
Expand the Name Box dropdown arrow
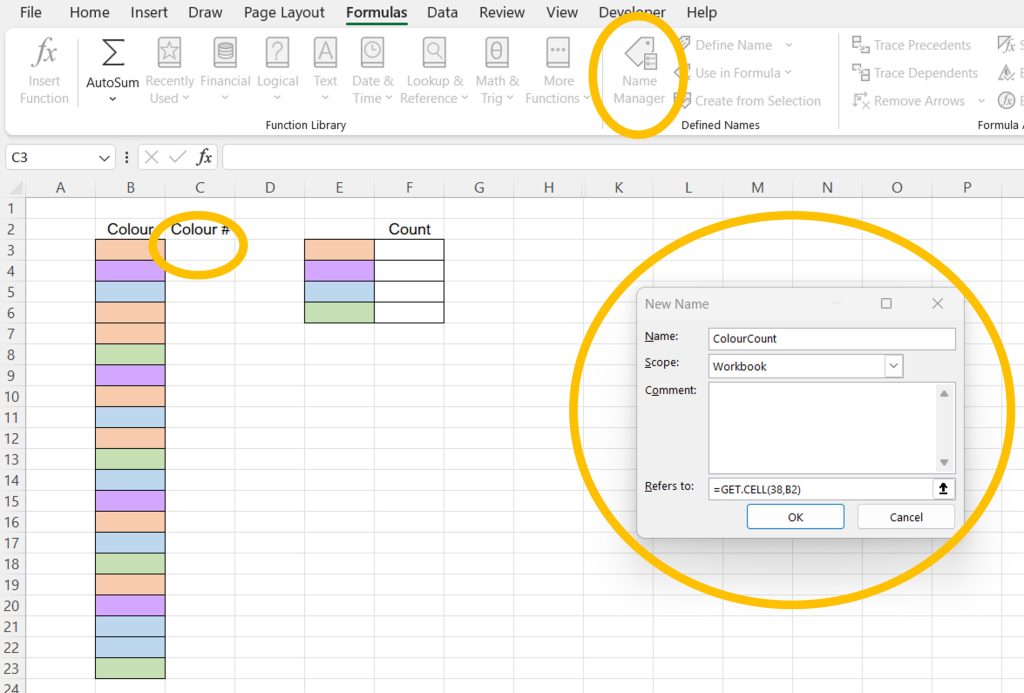tap(105, 158)
